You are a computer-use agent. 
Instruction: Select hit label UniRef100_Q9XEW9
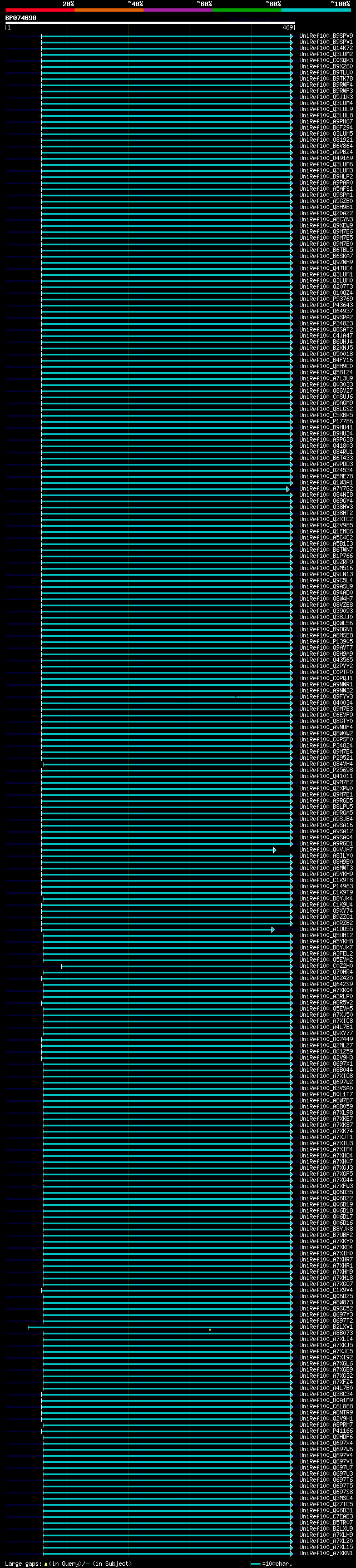(x=326, y=225)
